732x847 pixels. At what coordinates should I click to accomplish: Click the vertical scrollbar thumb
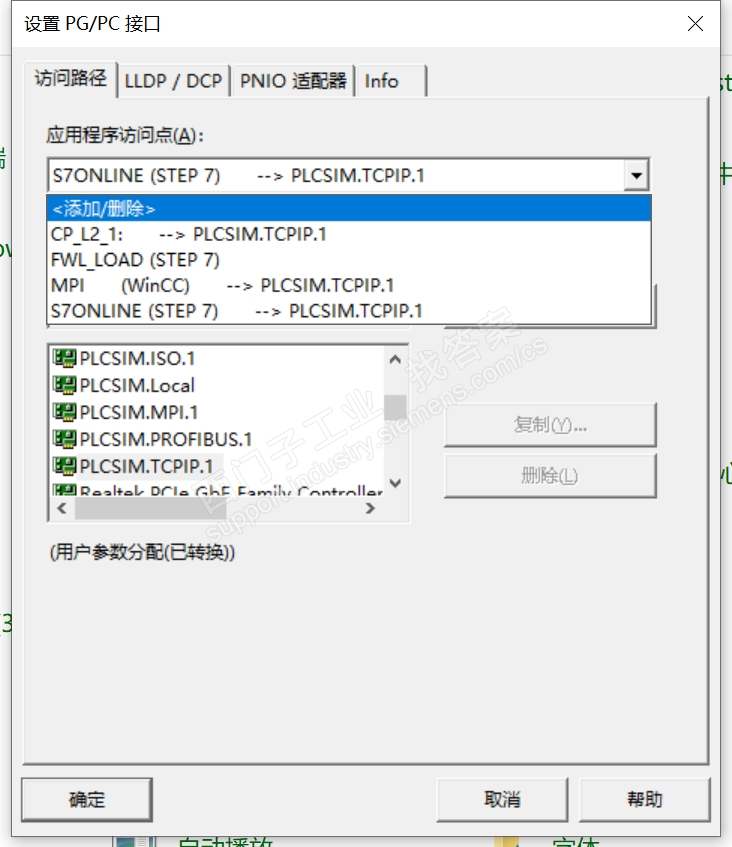coord(395,407)
